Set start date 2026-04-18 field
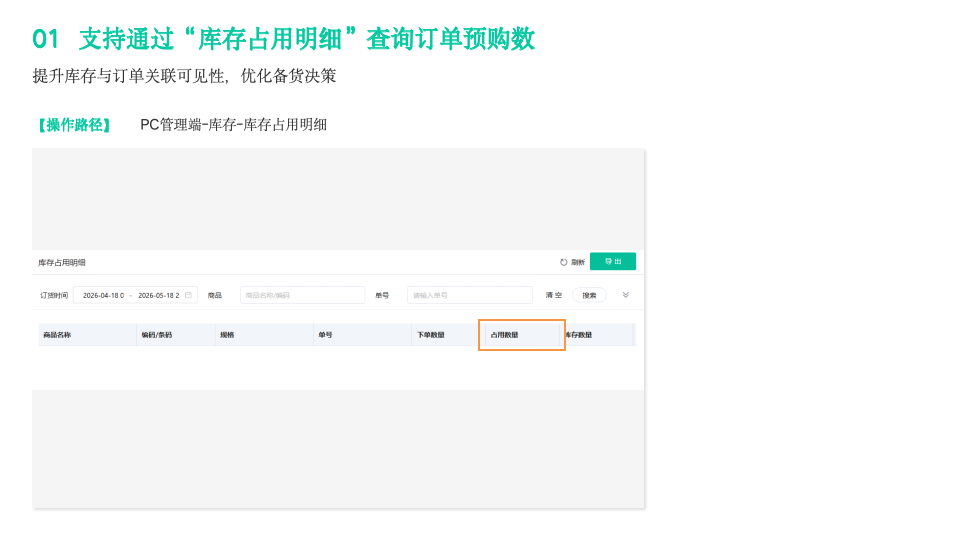959x540 pixels. 103,295
